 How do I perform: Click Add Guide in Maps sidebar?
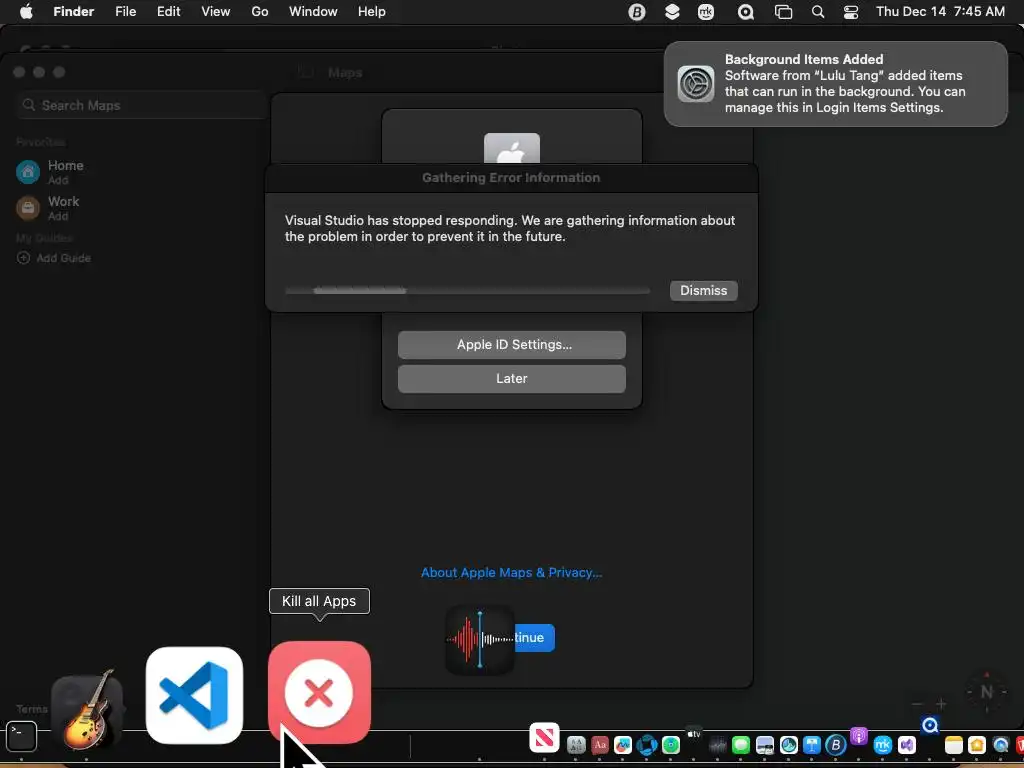pos(54,258)
